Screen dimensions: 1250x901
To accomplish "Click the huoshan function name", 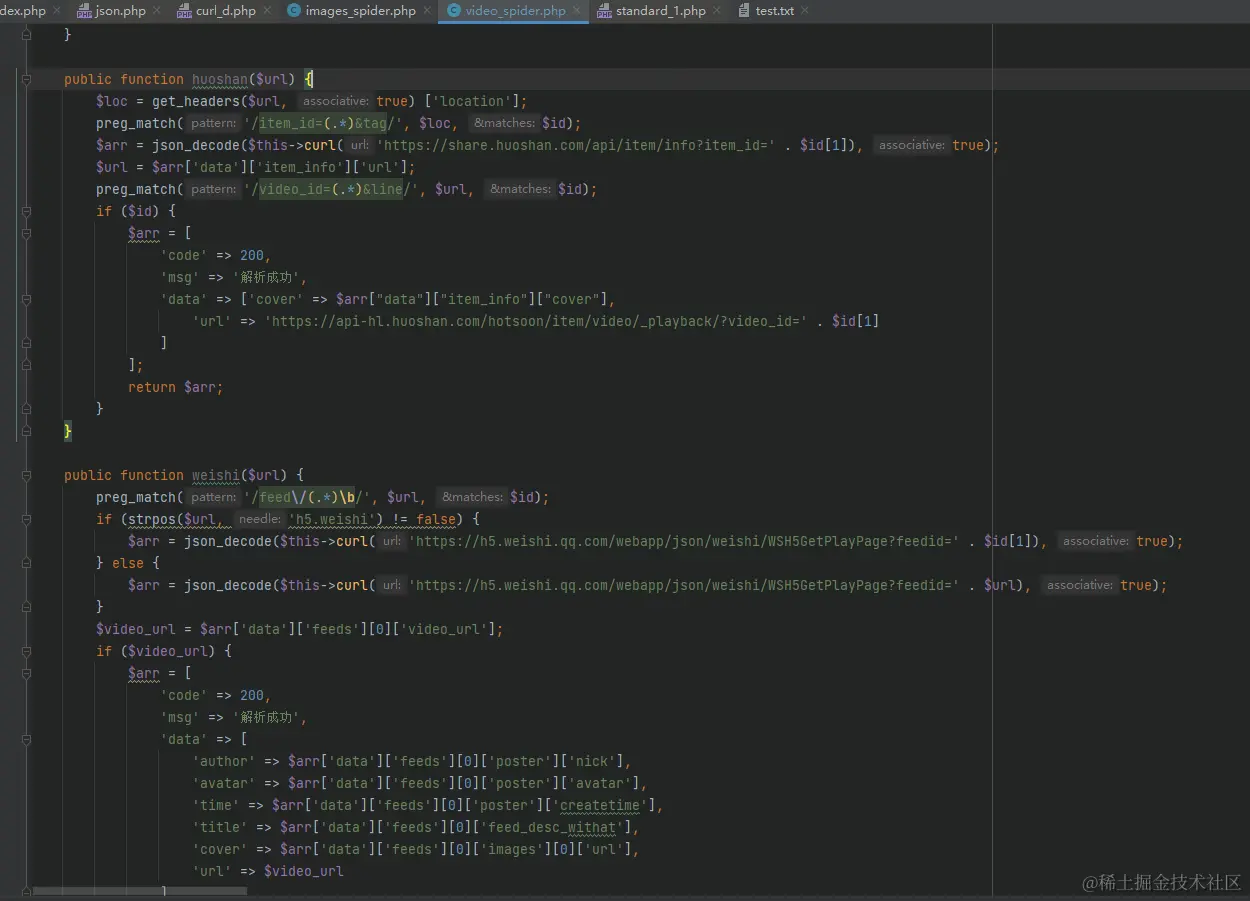I will tap(220, 79).
